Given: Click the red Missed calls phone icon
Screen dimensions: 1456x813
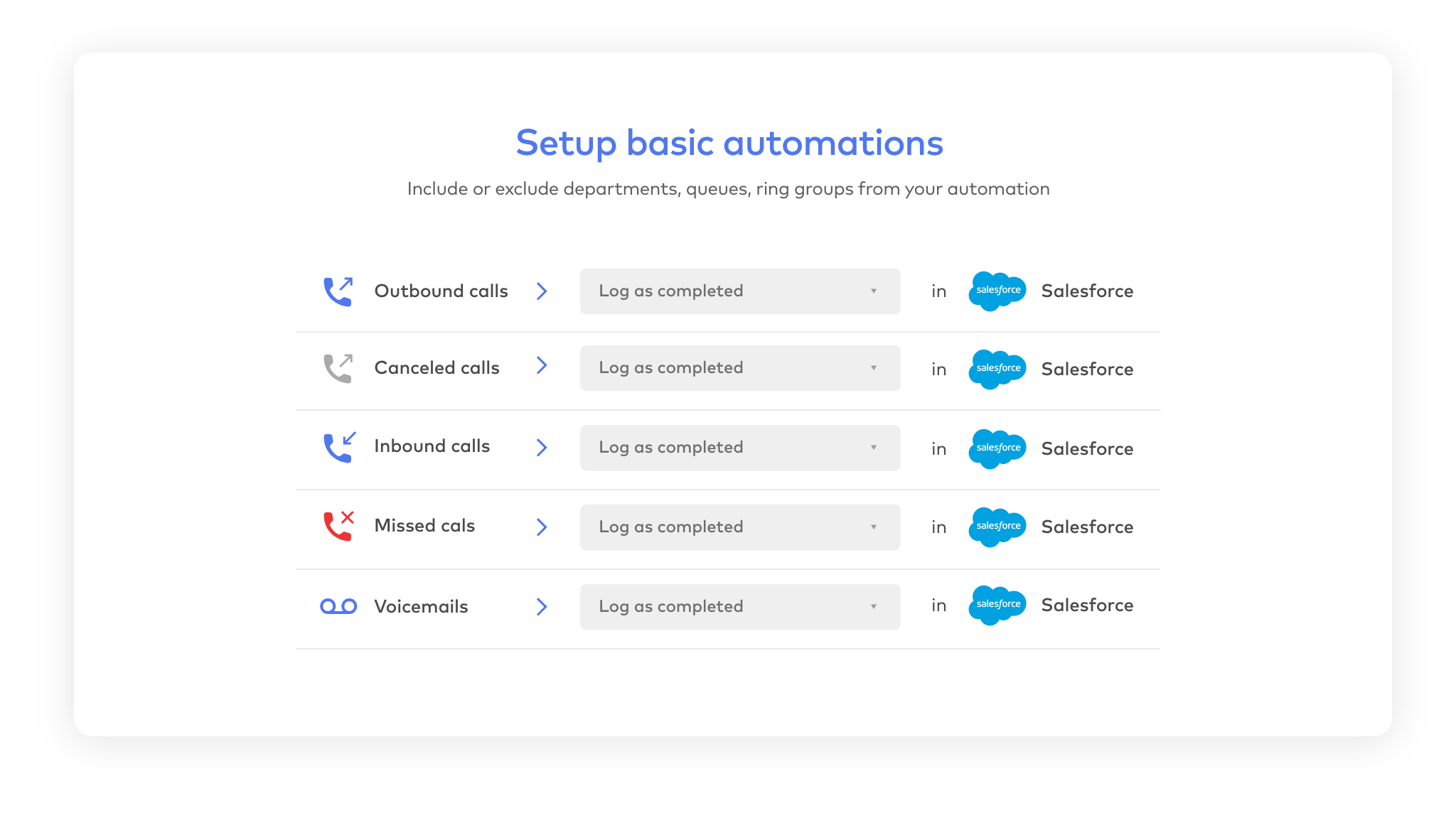Looking at the screenshot, I should coord(338,526).
